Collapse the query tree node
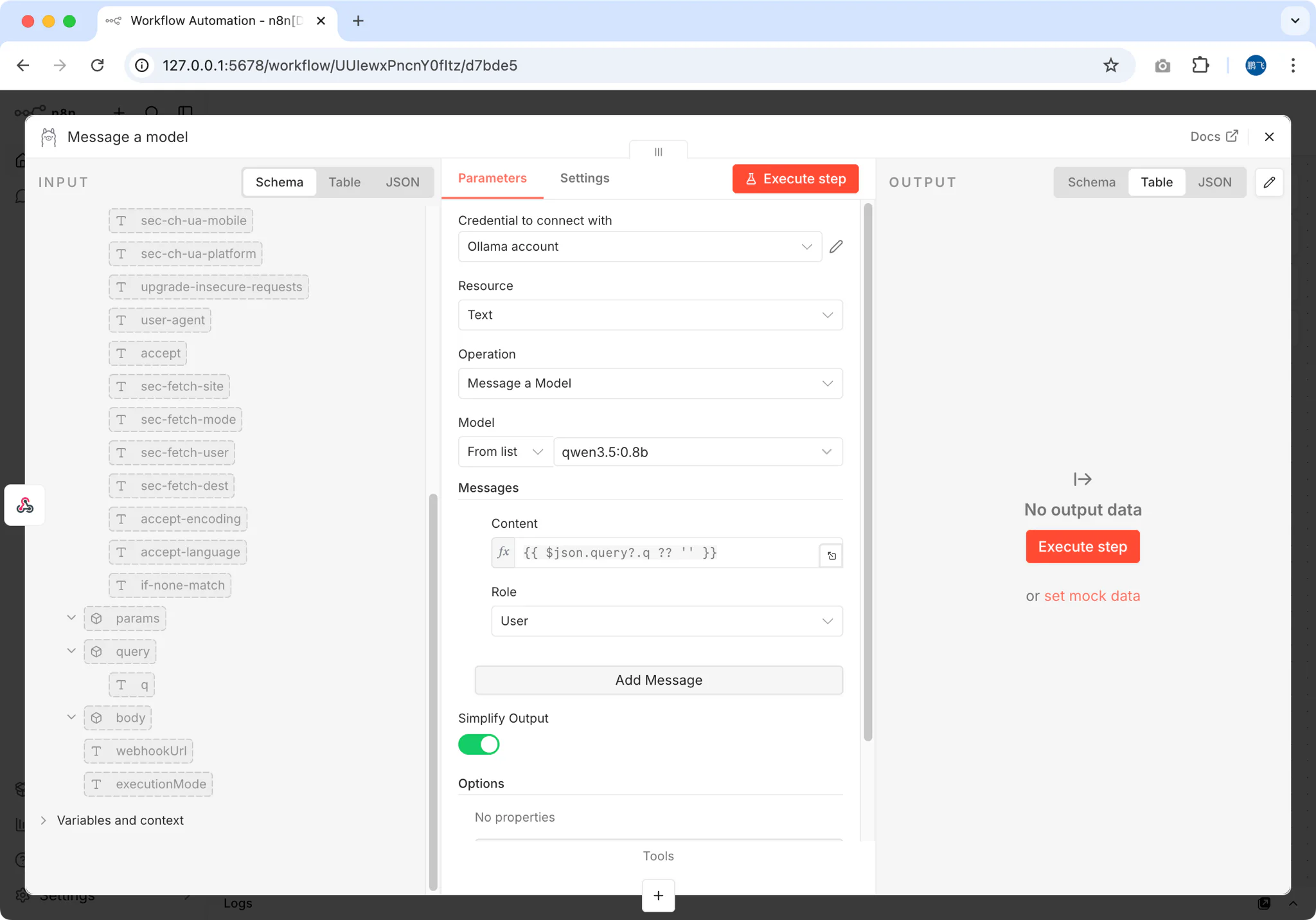Image resolution: width=1316 pixels, height=920 pixels. point(71,651)
